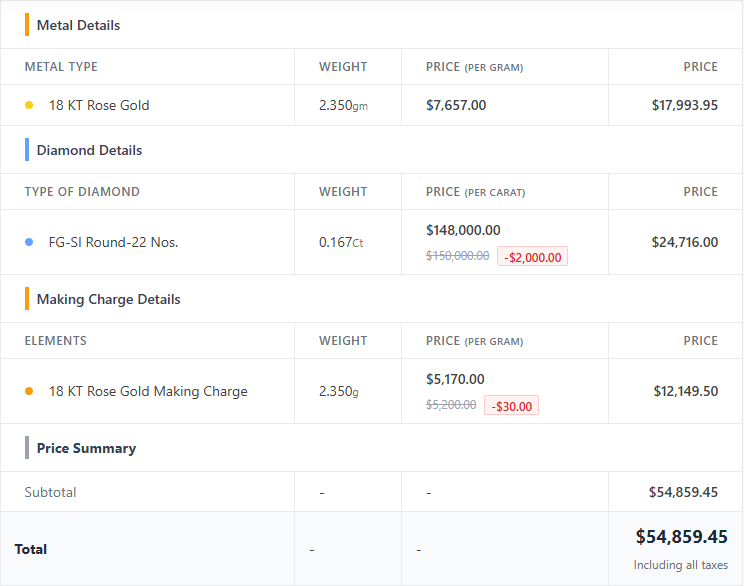The width and height of the screenshot is (744, 586).
Task: Click the blue dot beside FG-SI Round-22 Nos.
Action: click(29, 242)
